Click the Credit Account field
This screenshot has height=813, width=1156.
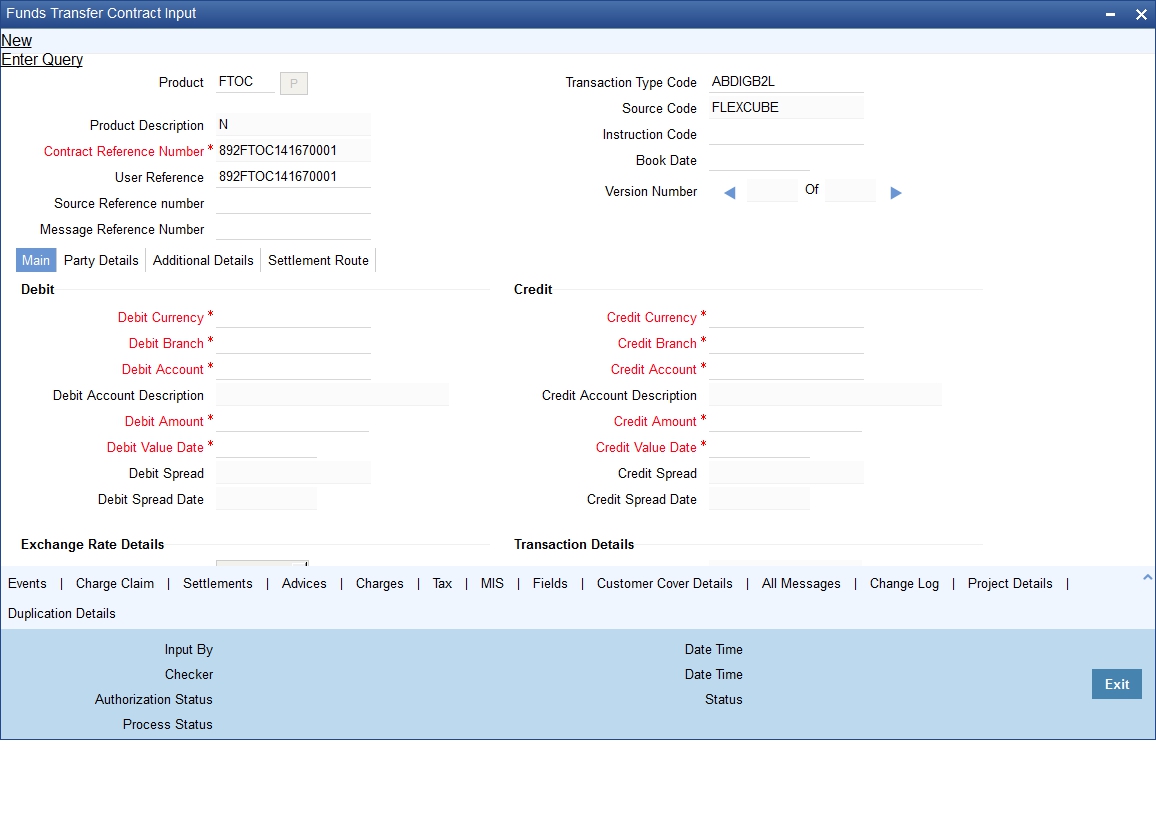(786, 369)
